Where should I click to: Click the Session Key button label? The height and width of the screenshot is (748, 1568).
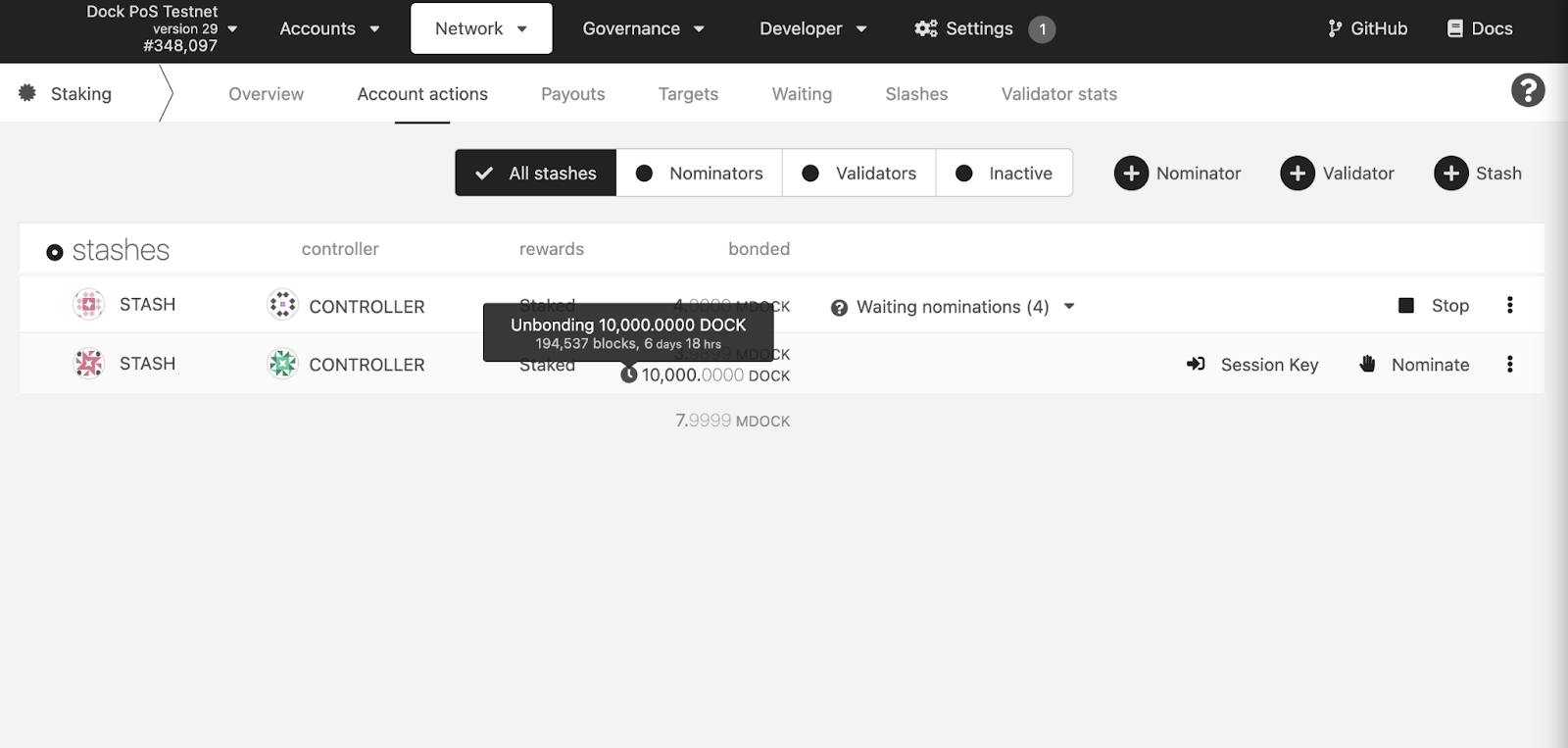point(1269,365)
